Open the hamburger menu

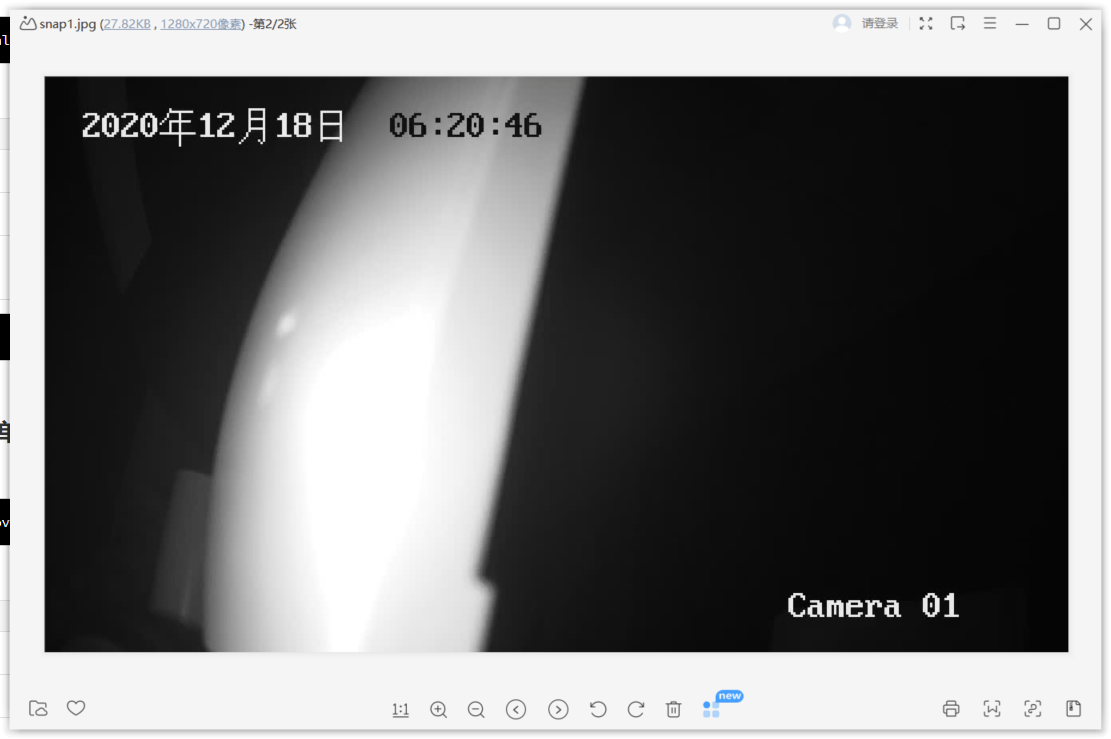(x=990, y=23)
